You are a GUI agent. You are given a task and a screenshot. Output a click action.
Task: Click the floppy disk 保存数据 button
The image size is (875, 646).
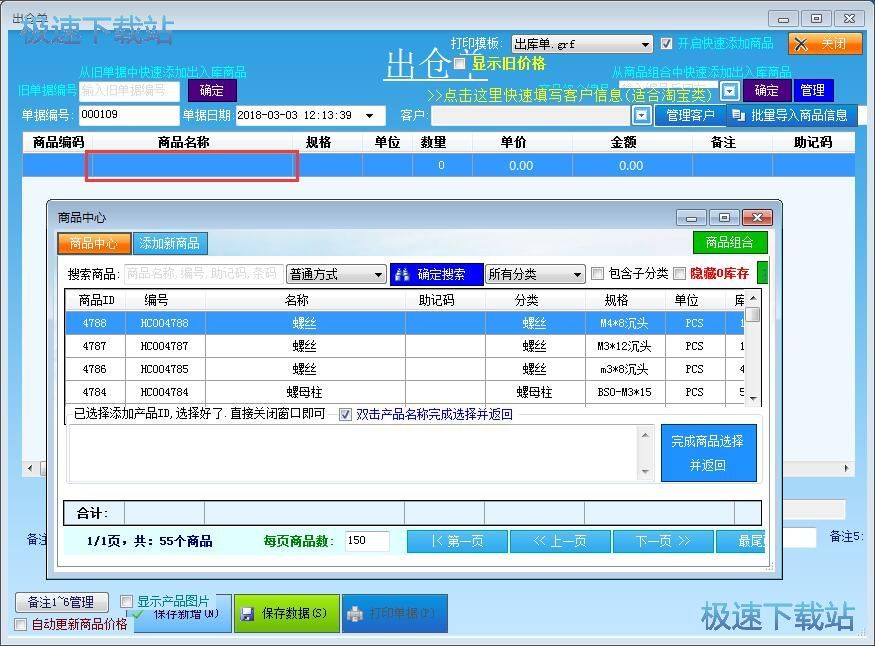pyautogui.click(x=286, y=613)
